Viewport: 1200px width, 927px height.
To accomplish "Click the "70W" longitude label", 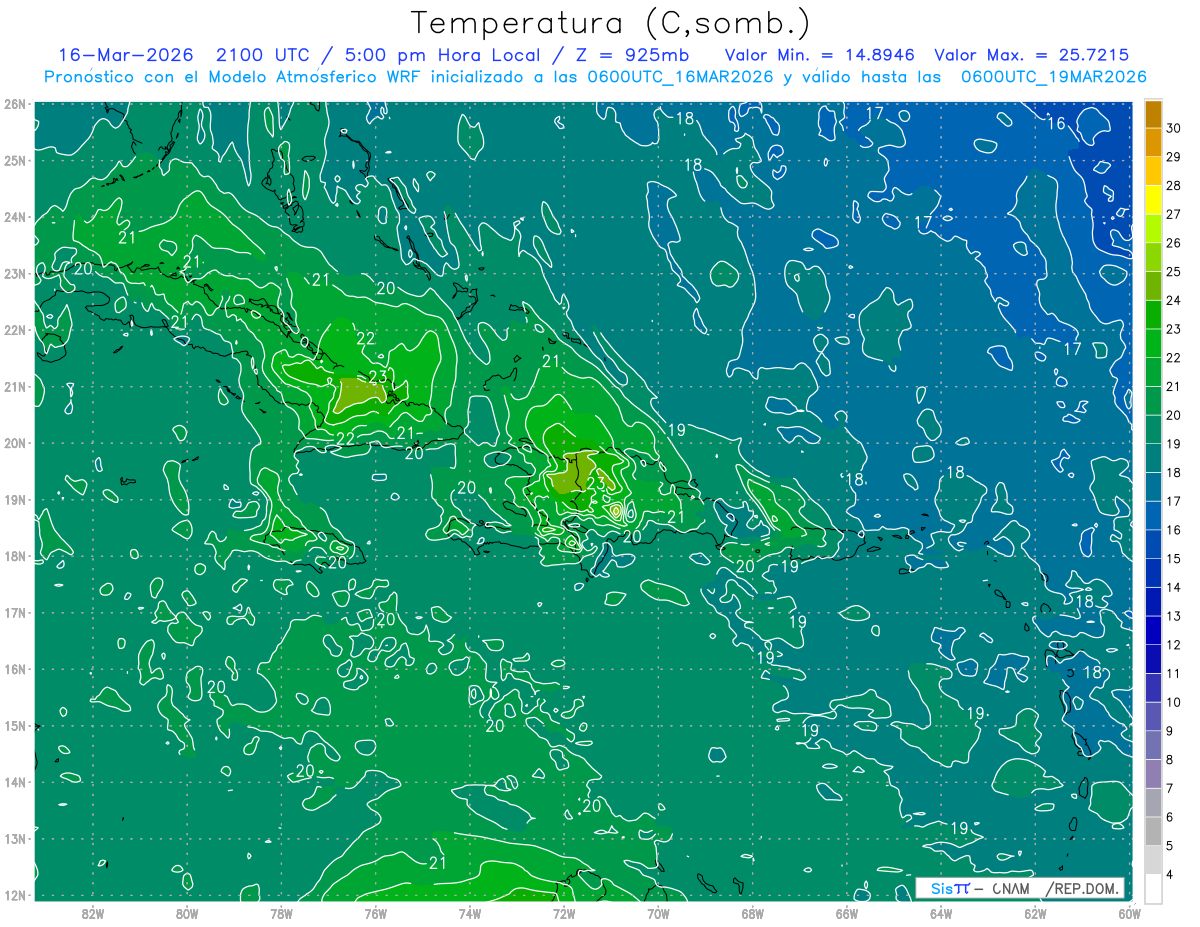I will tap(658, 913).
